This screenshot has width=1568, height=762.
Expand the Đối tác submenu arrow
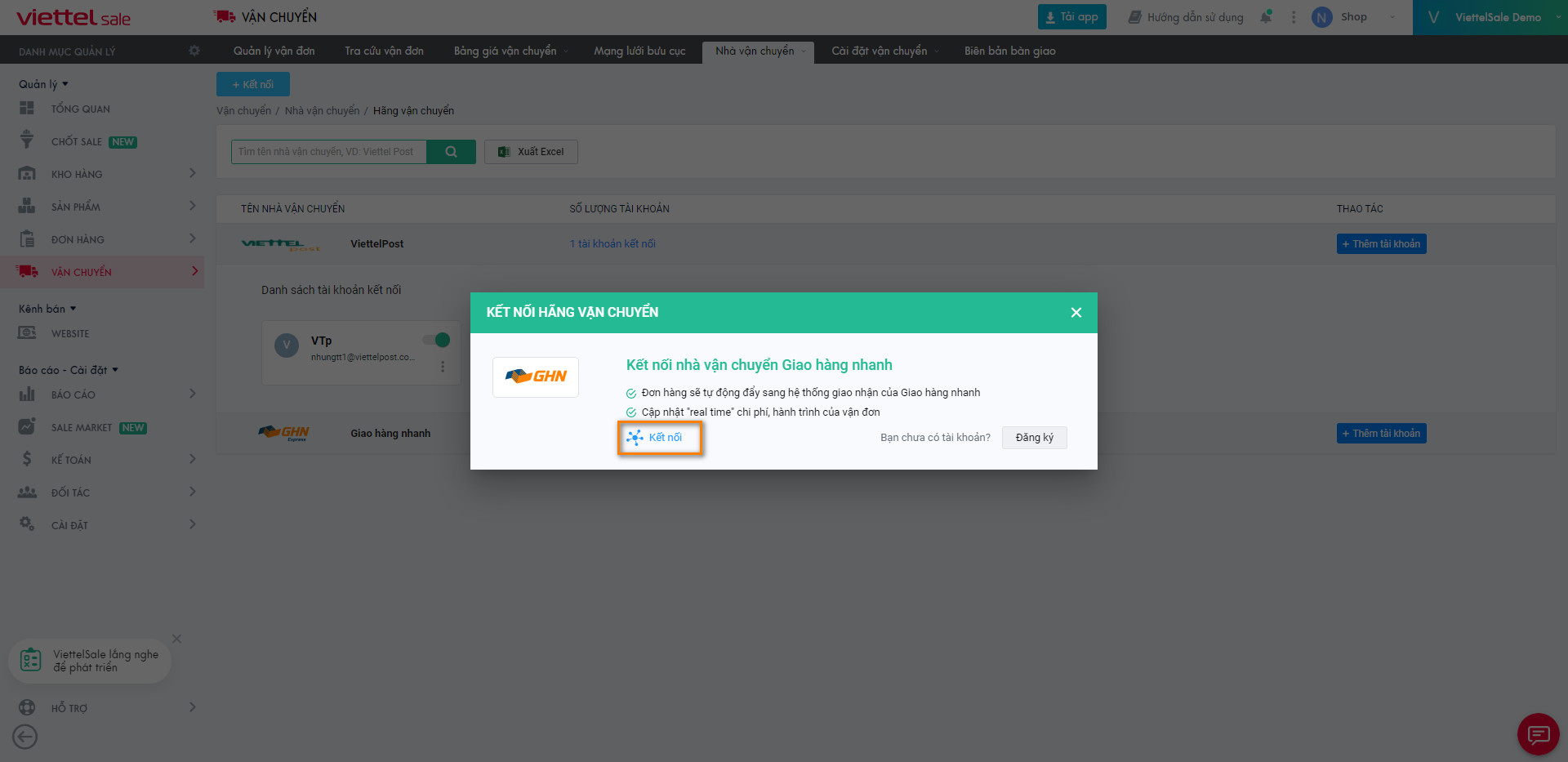pos(193,492)
